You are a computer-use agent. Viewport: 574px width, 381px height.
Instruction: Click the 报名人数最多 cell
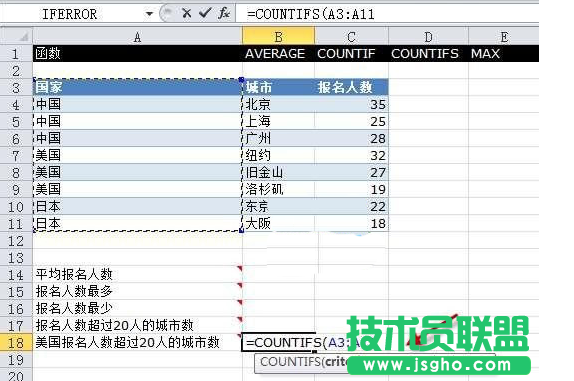pyautogui.click(x=137, y=291)
